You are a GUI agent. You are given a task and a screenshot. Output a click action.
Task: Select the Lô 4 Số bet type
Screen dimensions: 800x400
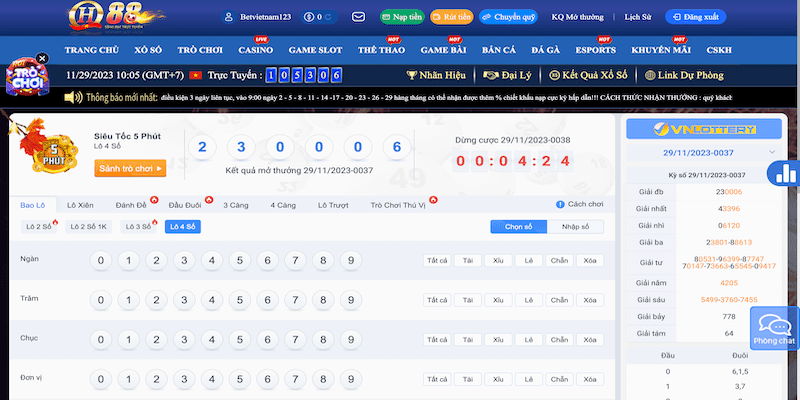182,227
